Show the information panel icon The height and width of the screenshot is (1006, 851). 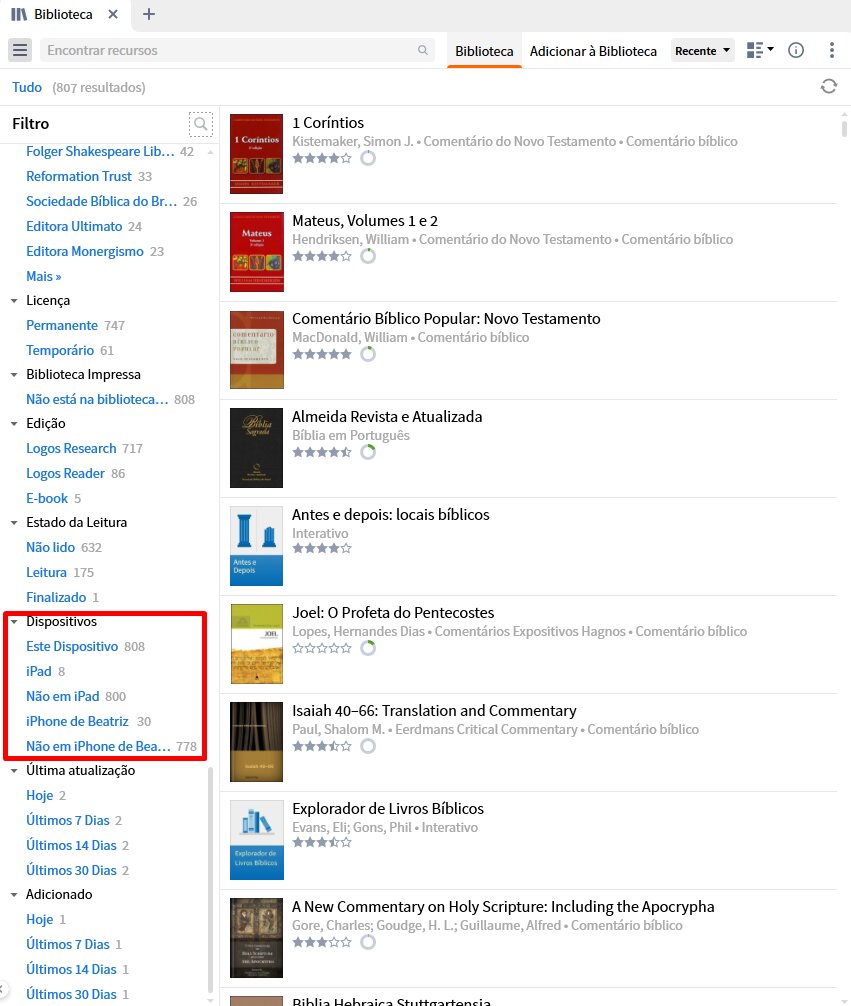(796, 50)
